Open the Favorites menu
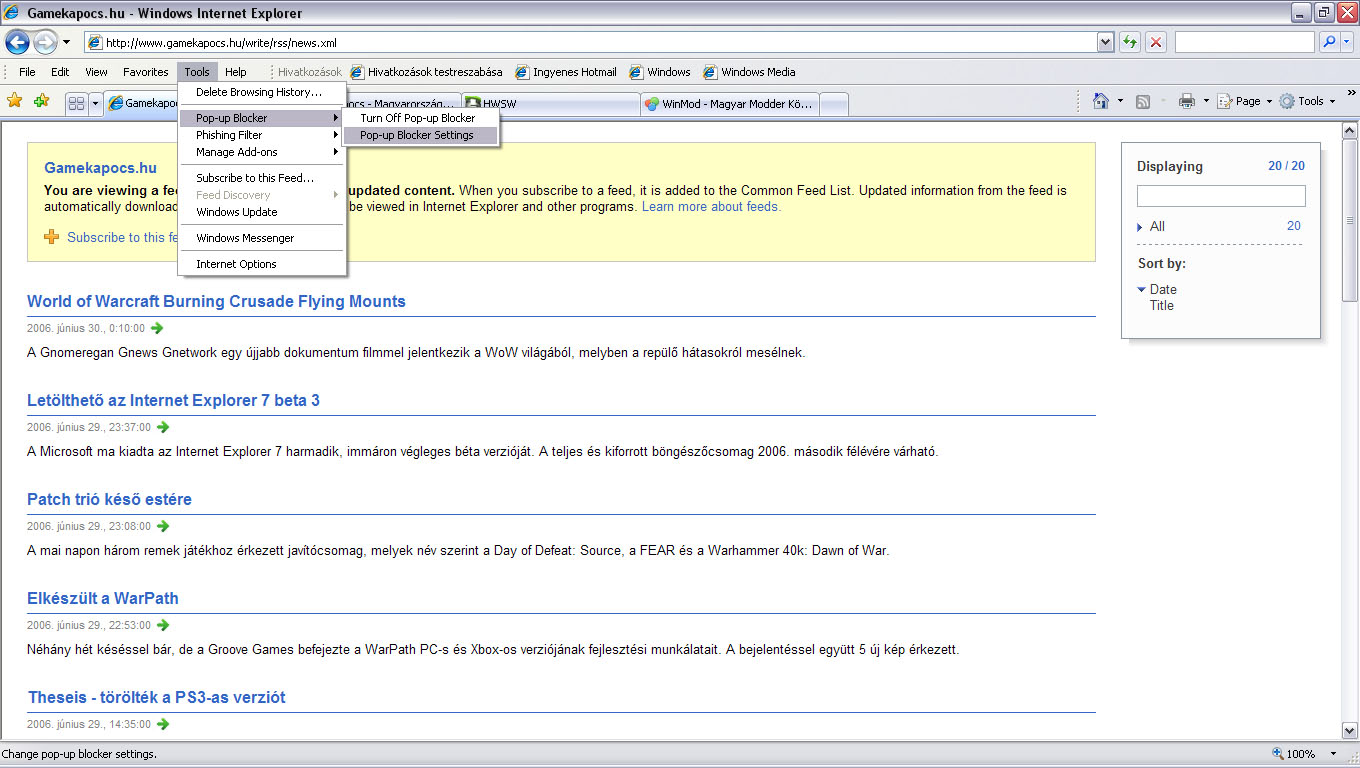 tap(146, 72)
